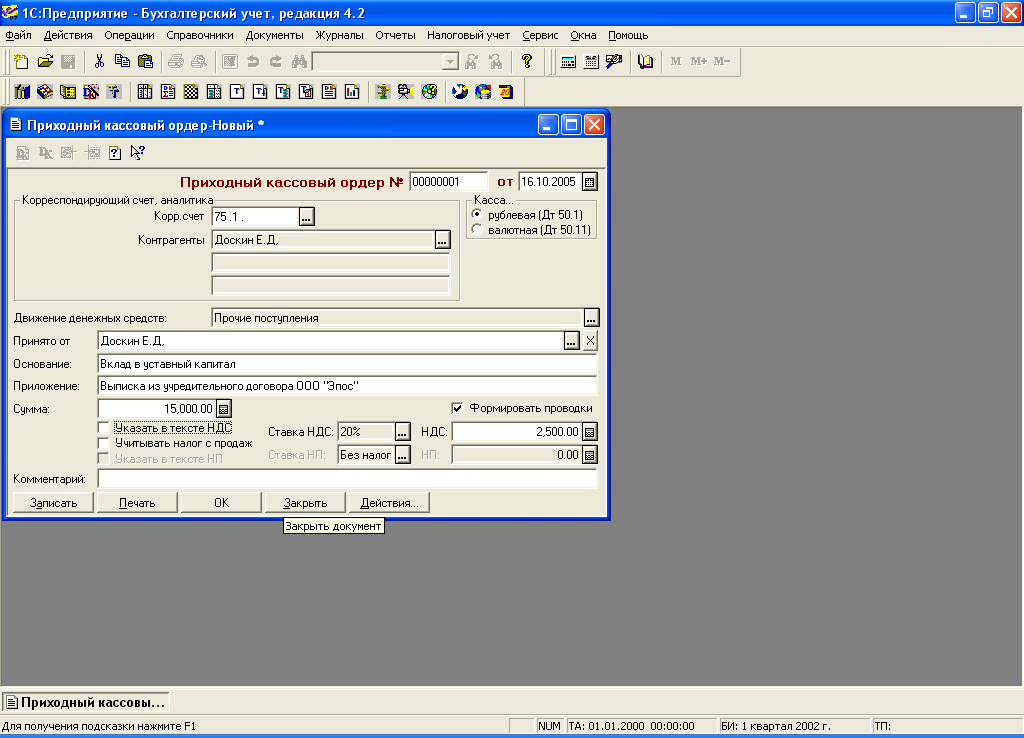
Task: Open selection button for Ставка НП
Action: (x=403, y=455)
